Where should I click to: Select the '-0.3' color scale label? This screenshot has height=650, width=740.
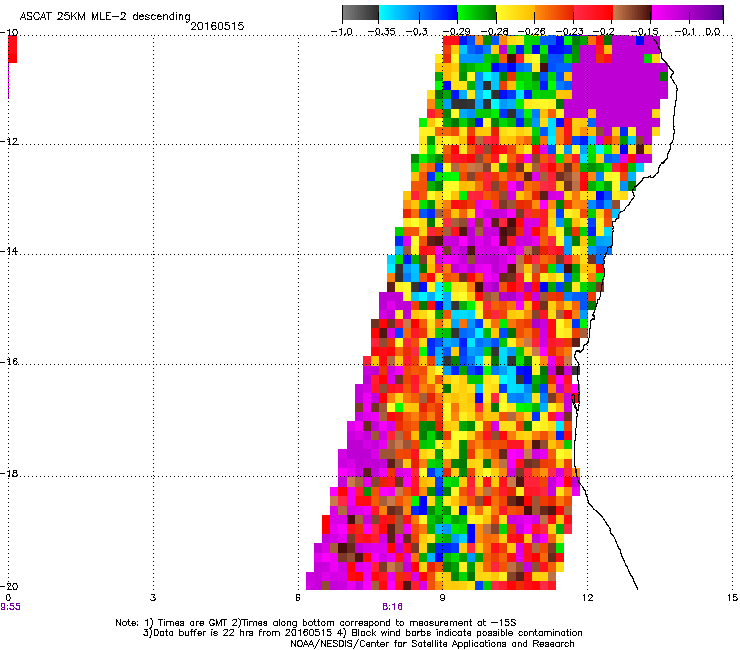click(x=417, y=32)
